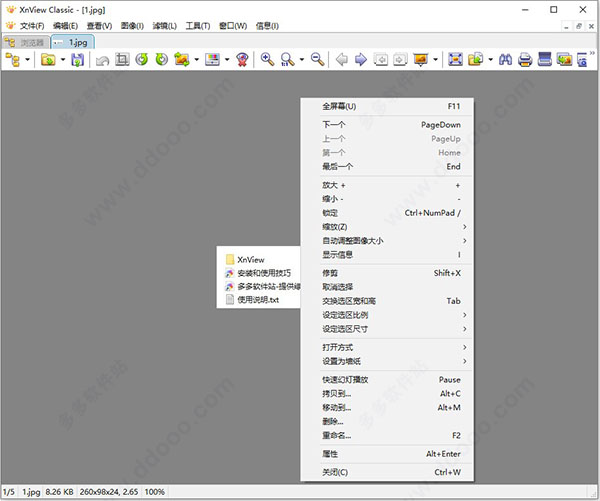The width and height of the screenshot is (600, 501).
Task: Click the Open file folder icon
Action: tap(48, 60)
